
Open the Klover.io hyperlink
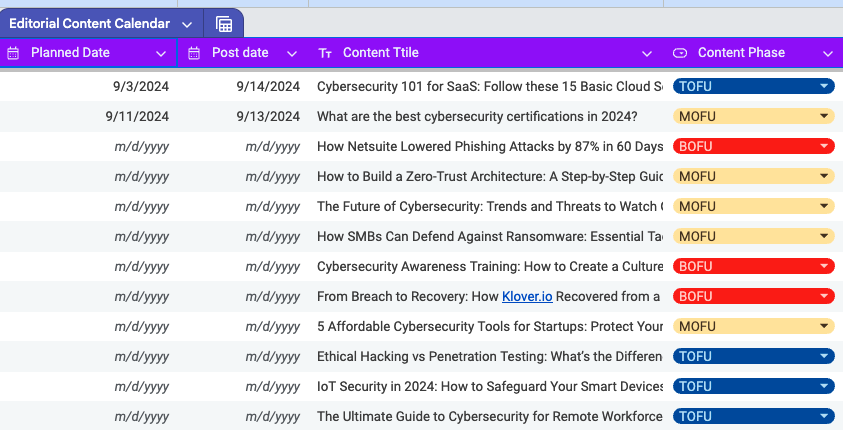(x=527, y=297)
